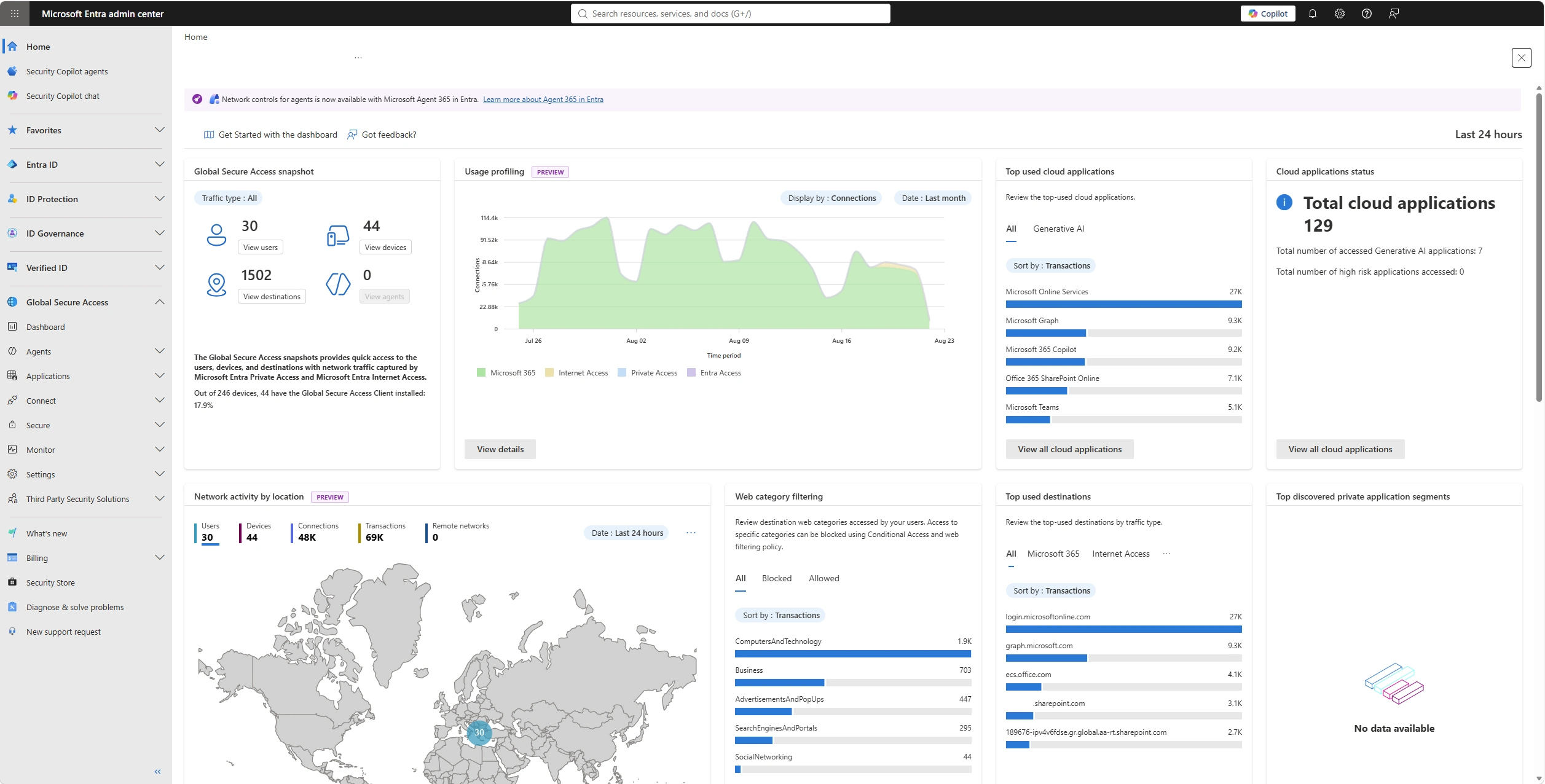Screen dimensions: 1545x784
Task: Open the notifications bell icon
Action: [x=1312, y=14]
